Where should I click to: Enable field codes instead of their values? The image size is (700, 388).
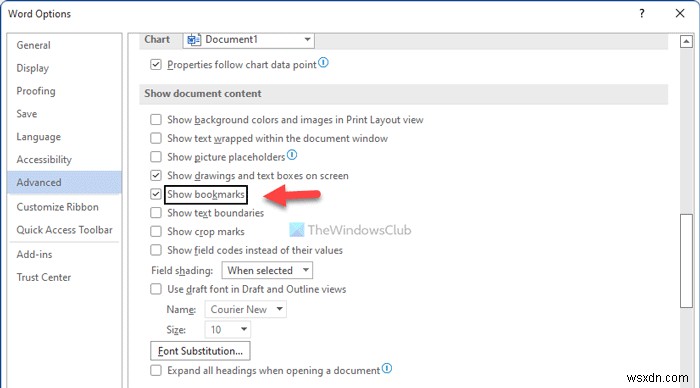point(156,250)
